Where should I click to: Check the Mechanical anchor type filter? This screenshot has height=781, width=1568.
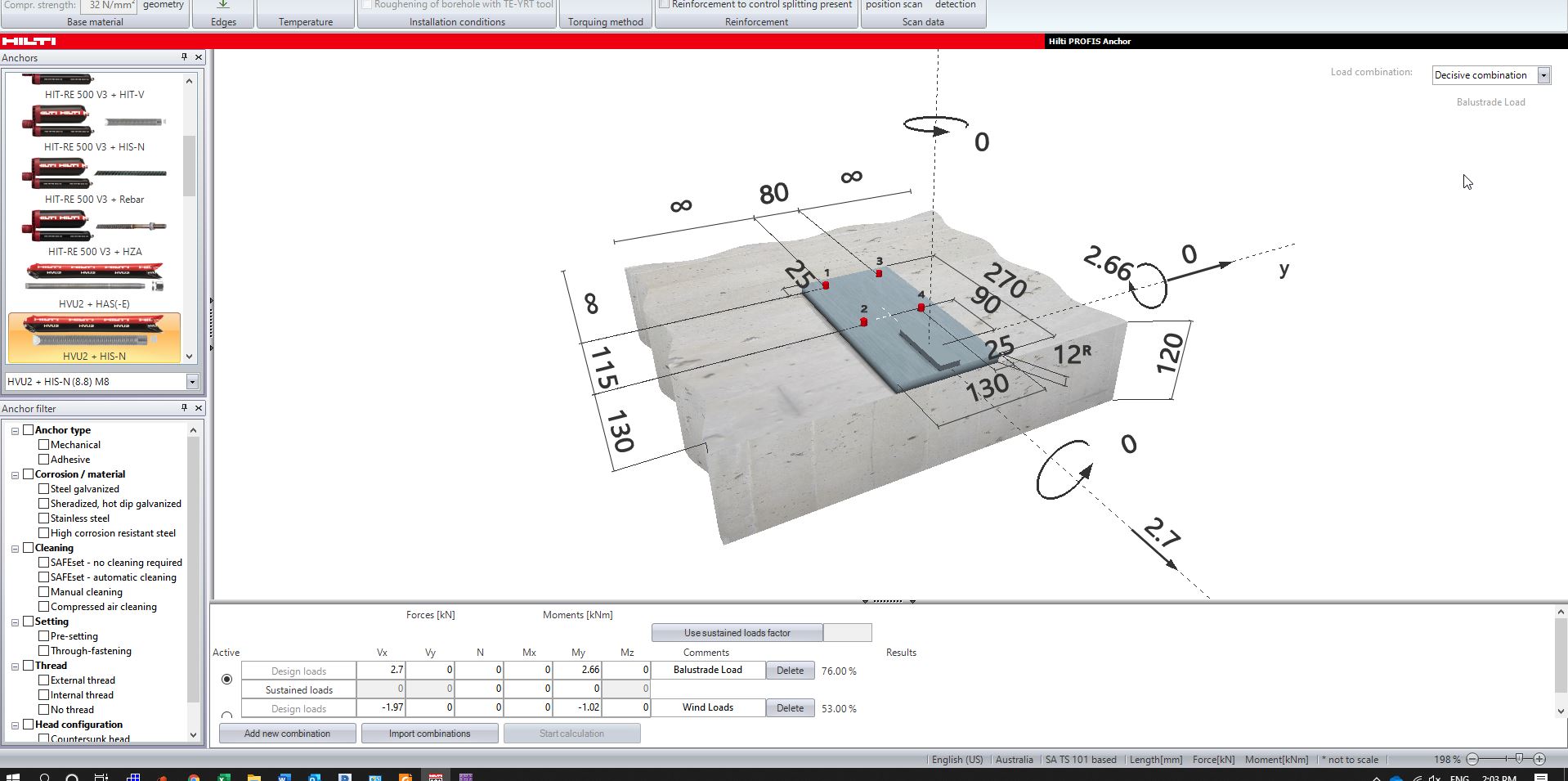coord(44,445)
